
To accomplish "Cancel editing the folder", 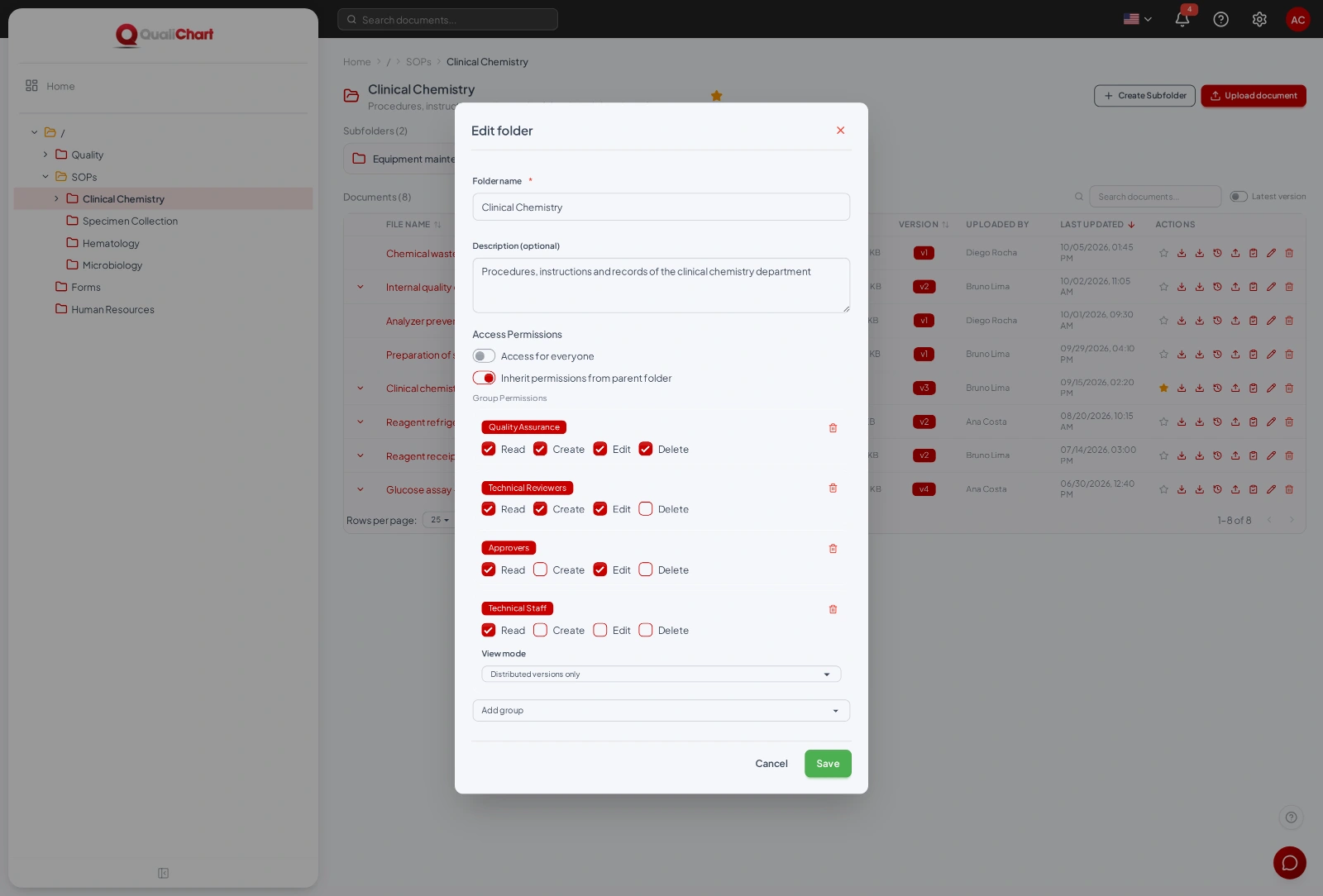I will [771, 764].
